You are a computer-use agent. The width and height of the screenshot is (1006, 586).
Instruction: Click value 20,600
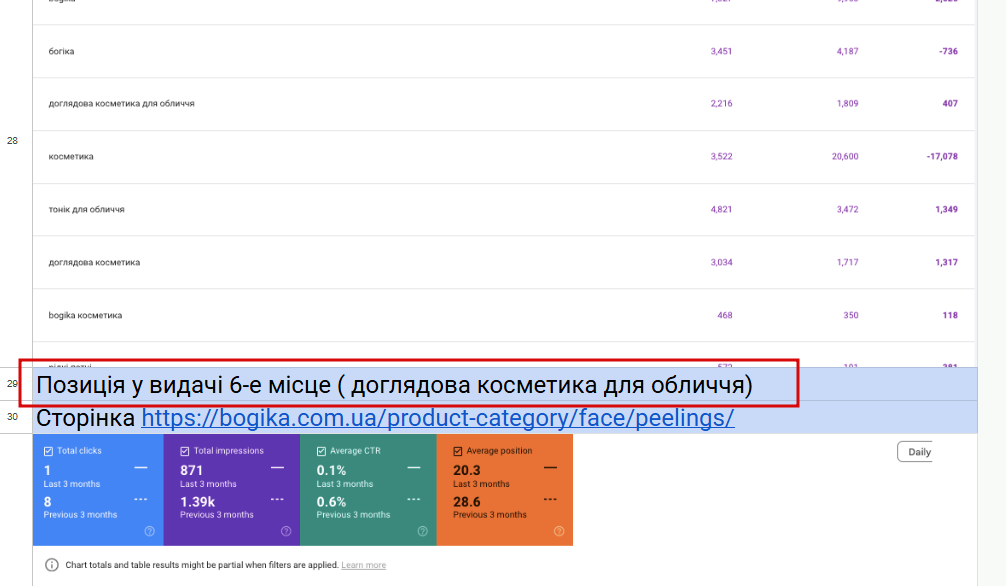click(845, 157)
